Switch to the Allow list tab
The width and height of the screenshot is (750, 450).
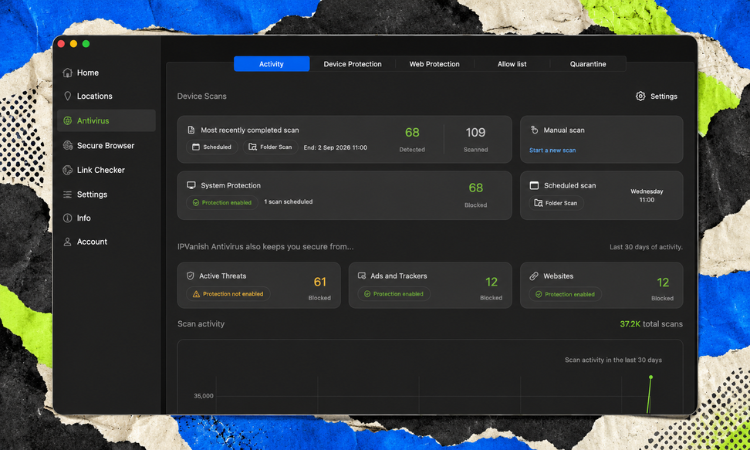(x=512, y=64)
